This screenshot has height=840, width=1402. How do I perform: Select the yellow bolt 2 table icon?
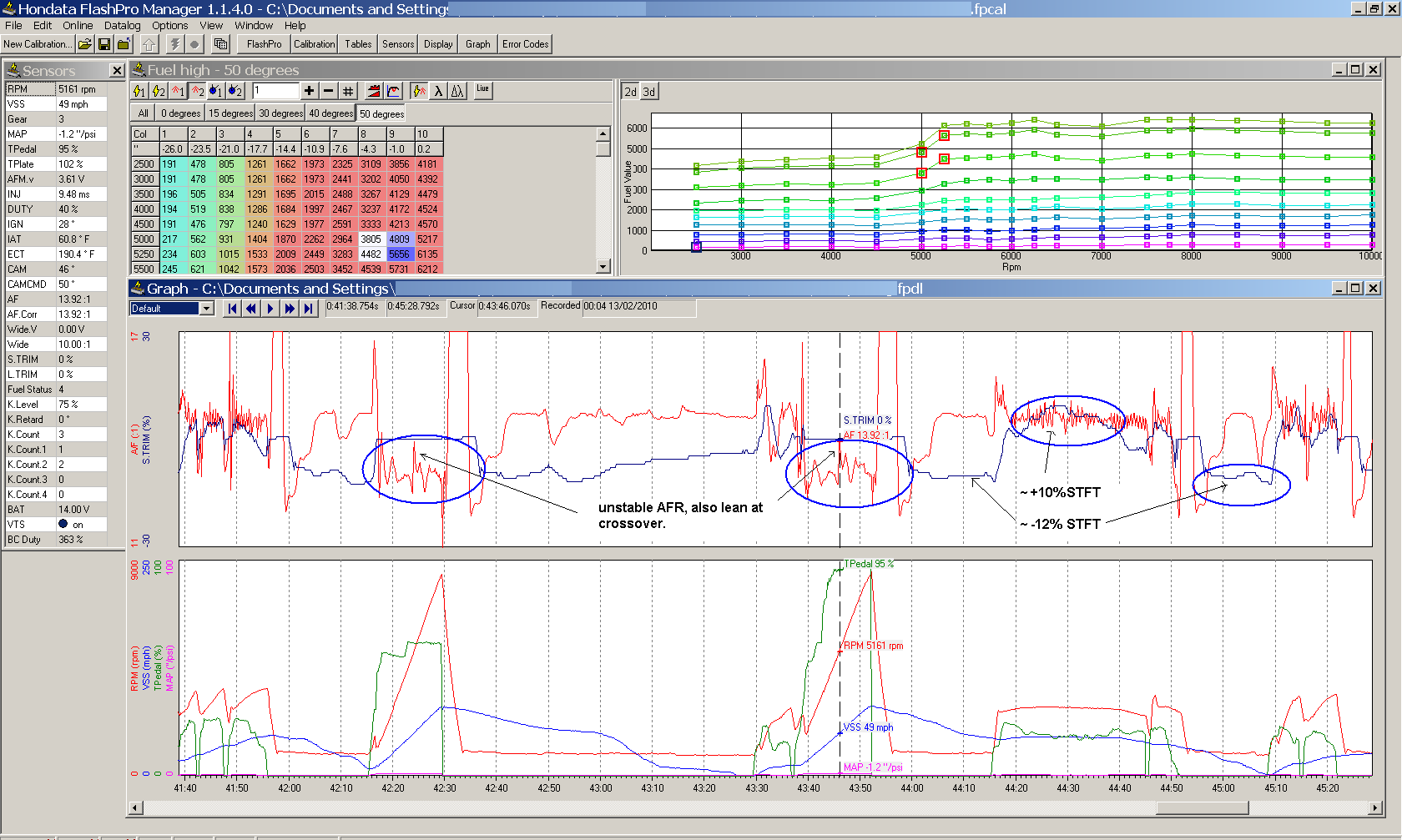tap(159, 91)
